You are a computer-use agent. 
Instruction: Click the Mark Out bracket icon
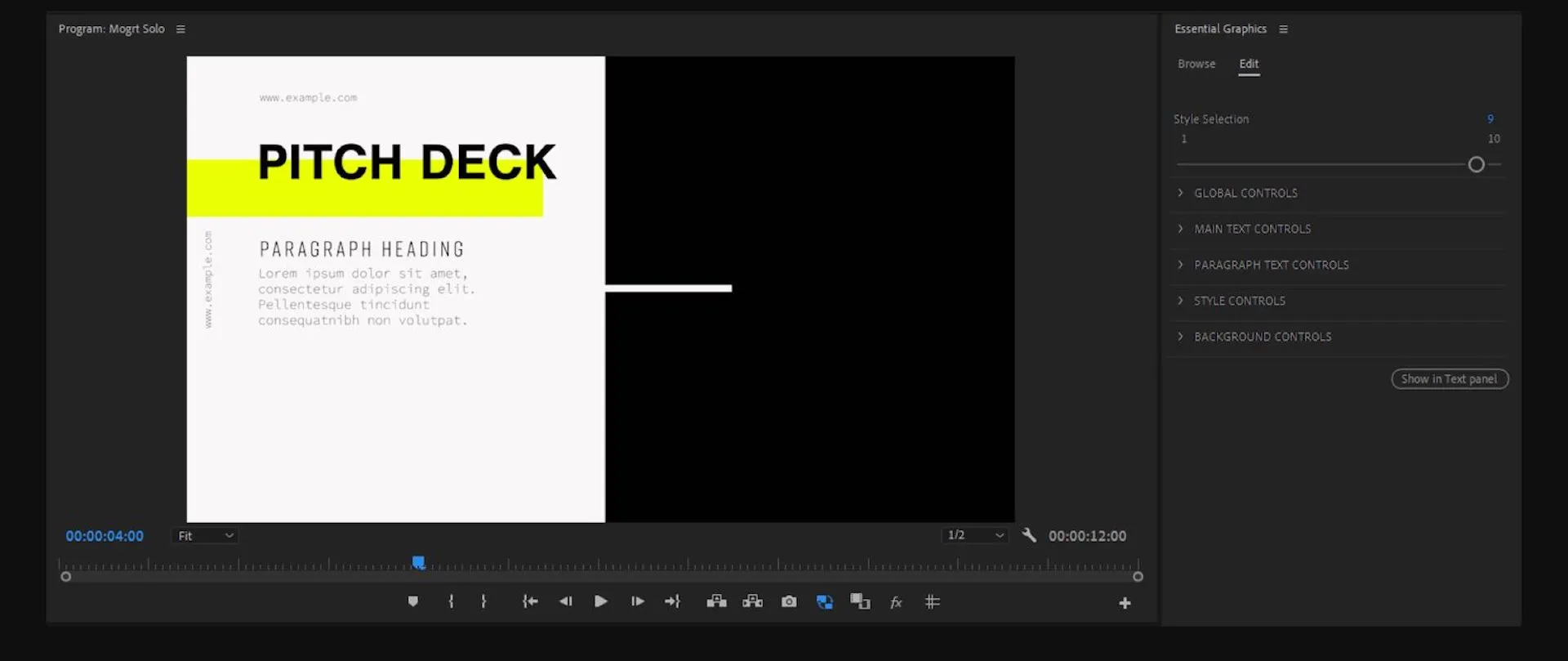[x=483, y=602]
